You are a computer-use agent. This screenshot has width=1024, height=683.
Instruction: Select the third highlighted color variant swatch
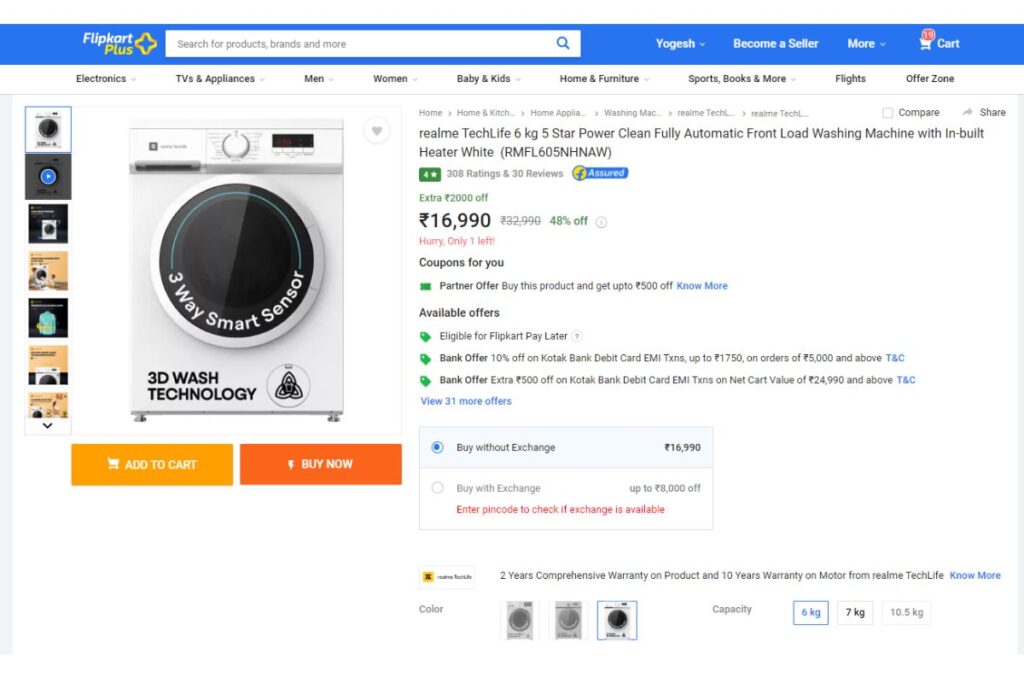pos(617,620)
